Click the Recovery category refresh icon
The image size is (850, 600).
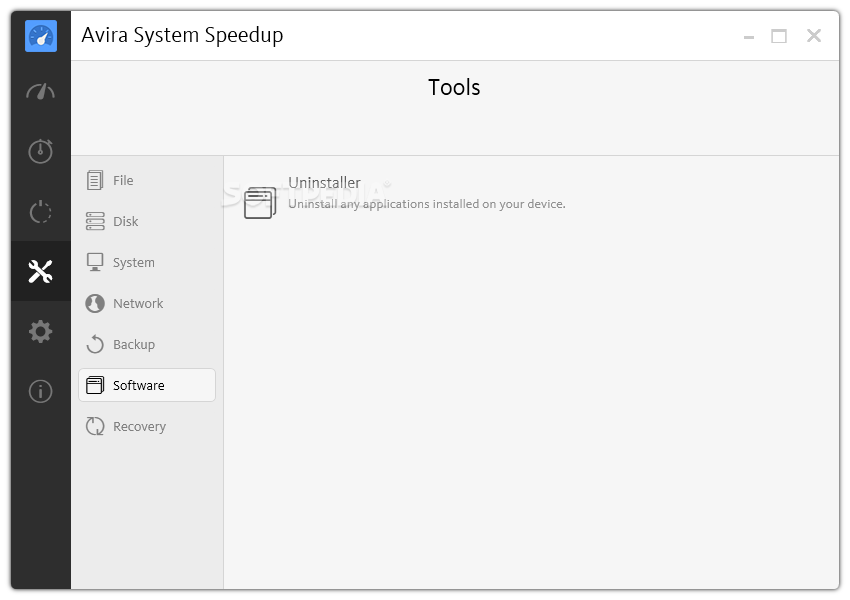pyautogui.click(x=95, y=426)
